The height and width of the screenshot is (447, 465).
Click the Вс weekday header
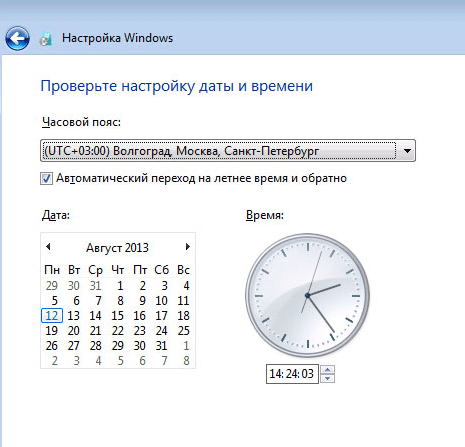point(183,270)
